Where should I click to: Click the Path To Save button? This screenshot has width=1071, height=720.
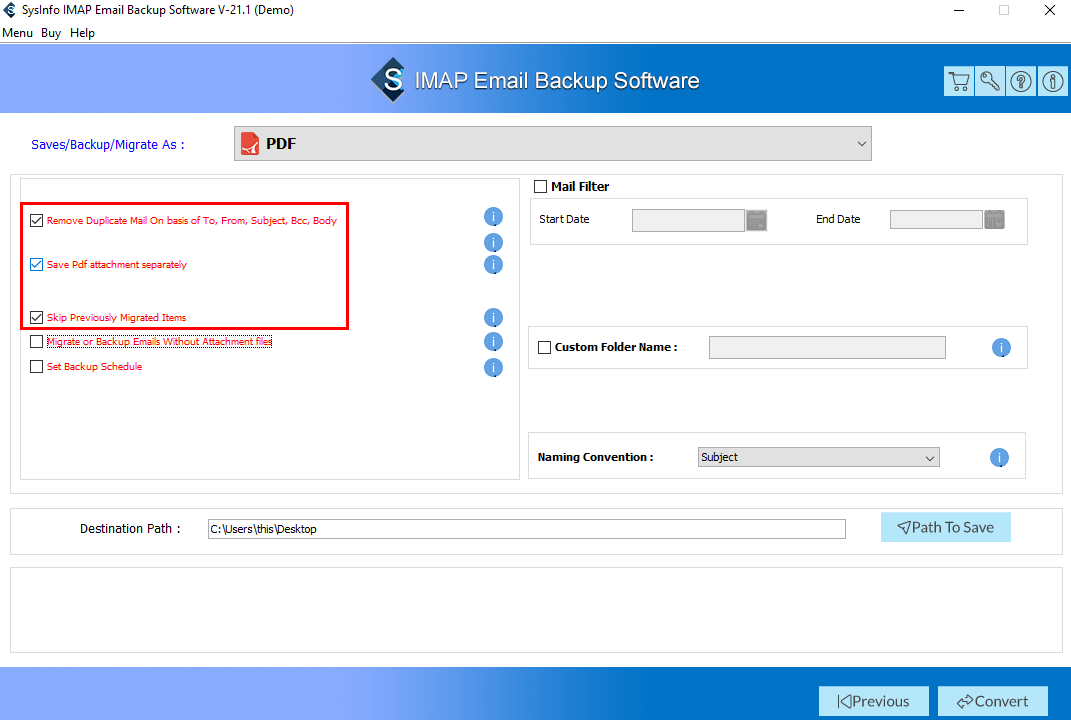945,527
